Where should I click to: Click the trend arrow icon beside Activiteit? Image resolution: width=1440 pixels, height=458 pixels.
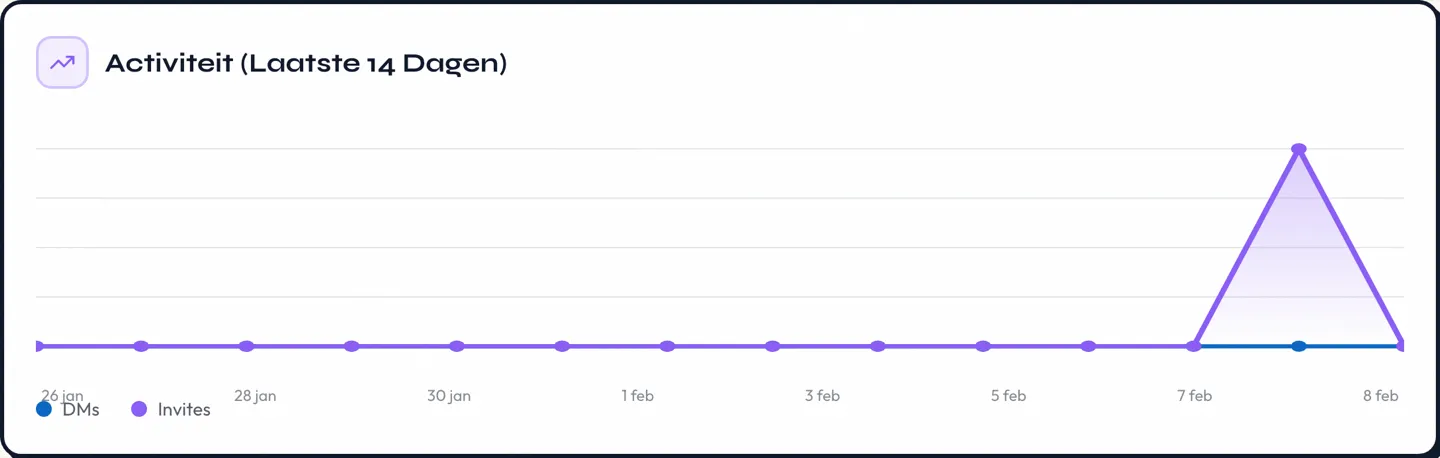[62, 63]
